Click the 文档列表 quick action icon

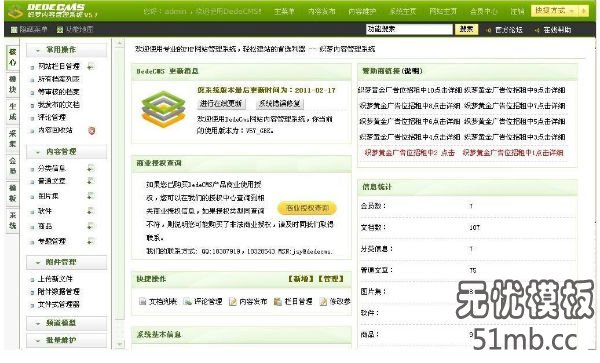coord(143,302)
